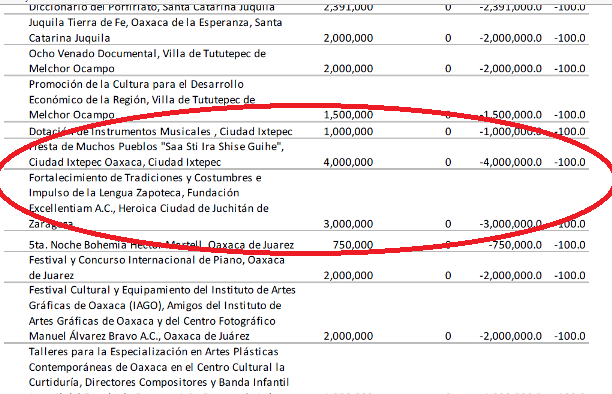Click the 5ta. Noche Bohemia row text
The image size is (612, 394).
(x=161, y=245)
